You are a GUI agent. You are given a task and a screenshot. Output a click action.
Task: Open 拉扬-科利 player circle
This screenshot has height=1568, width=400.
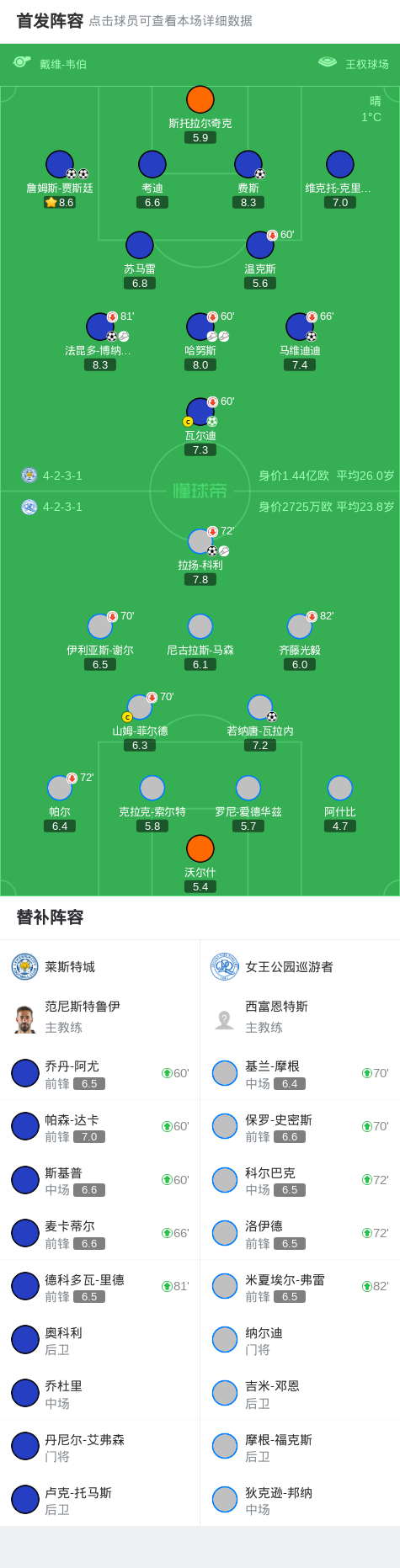pos(200,541)
